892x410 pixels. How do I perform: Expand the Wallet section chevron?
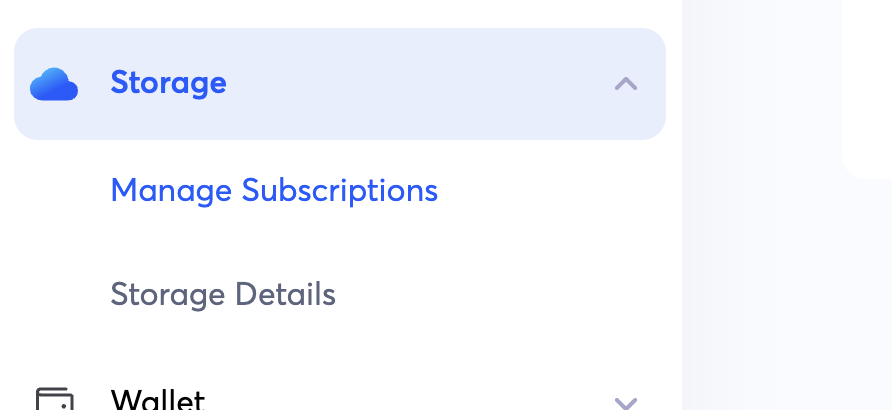[x=626, y=402]
